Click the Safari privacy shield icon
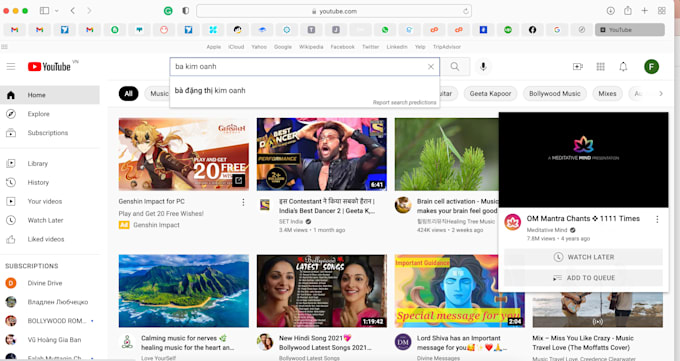The image size is (680, 361). pyautogui.click(x=186, y=11)
